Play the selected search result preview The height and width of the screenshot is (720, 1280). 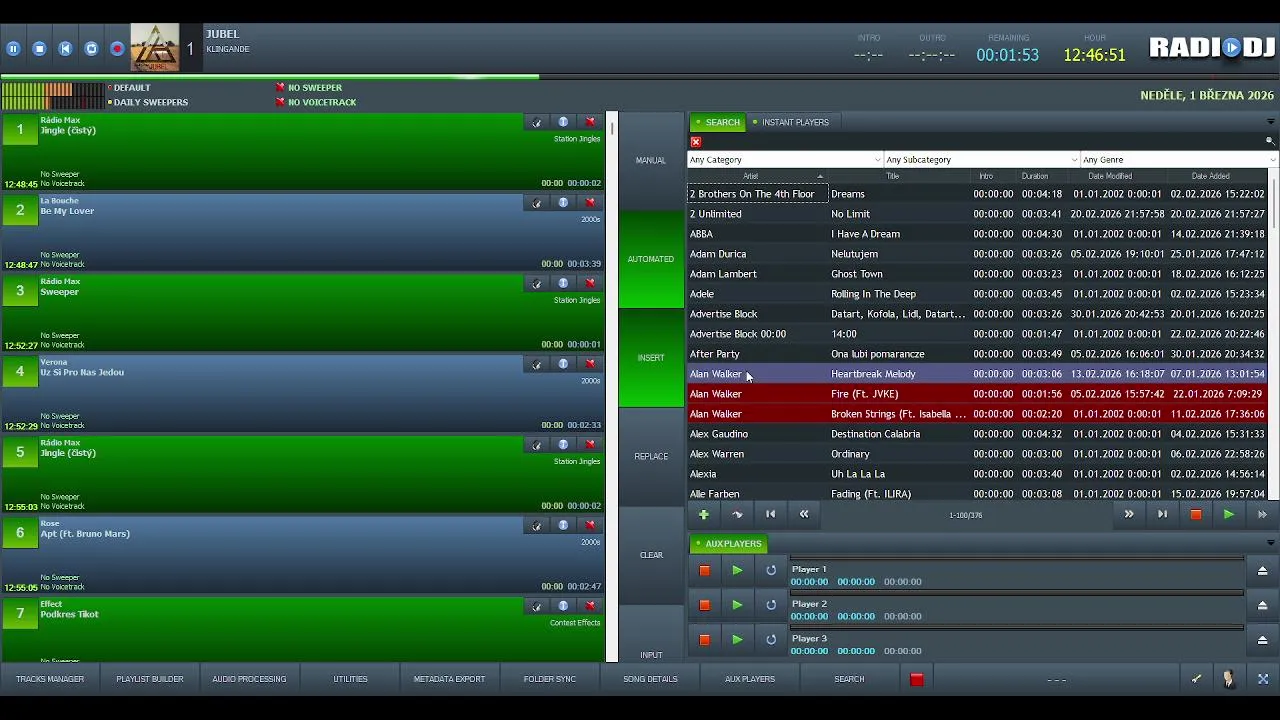(1228, 514)
